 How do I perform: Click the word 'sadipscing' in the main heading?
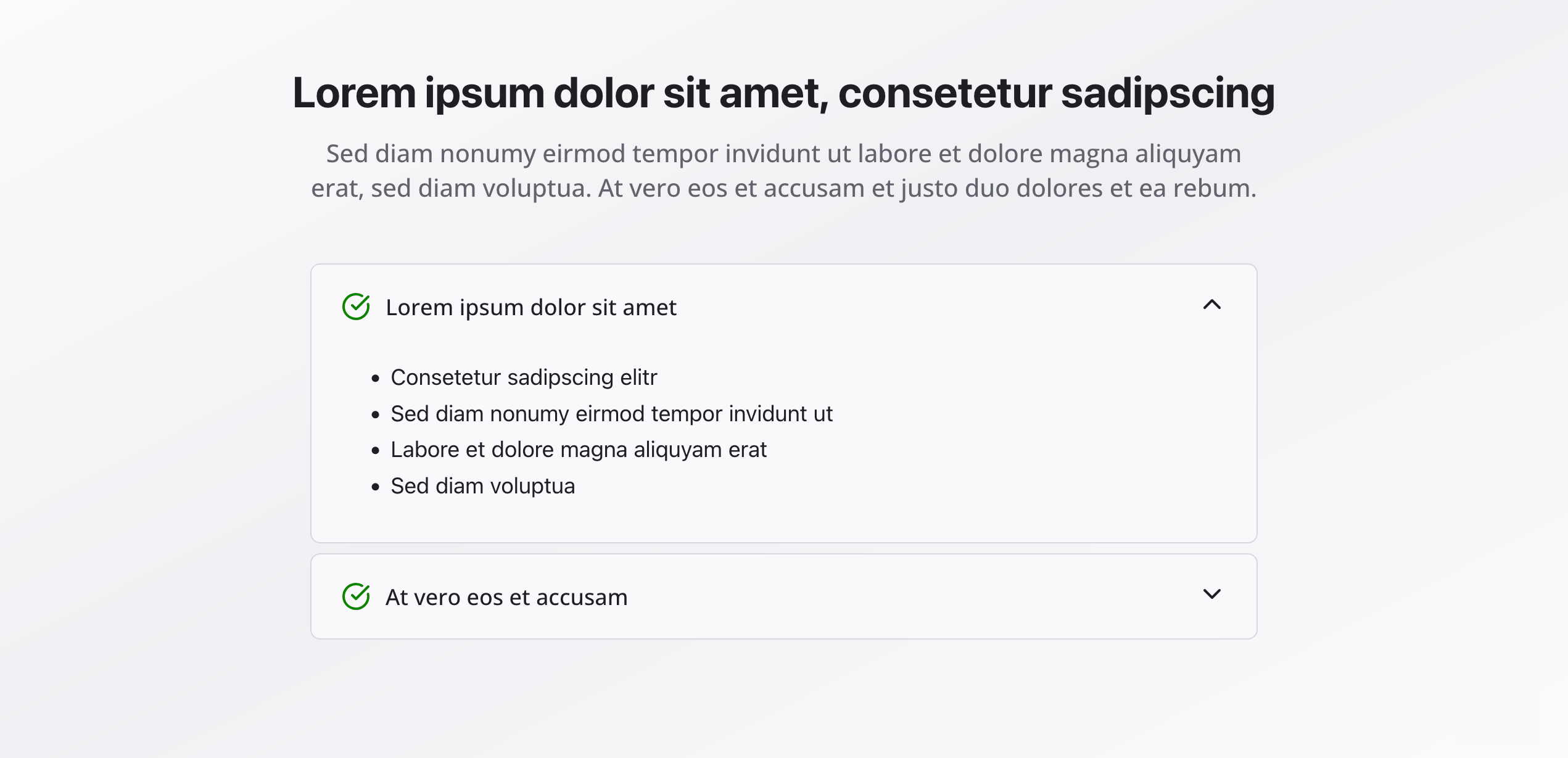pos(1167,93)
